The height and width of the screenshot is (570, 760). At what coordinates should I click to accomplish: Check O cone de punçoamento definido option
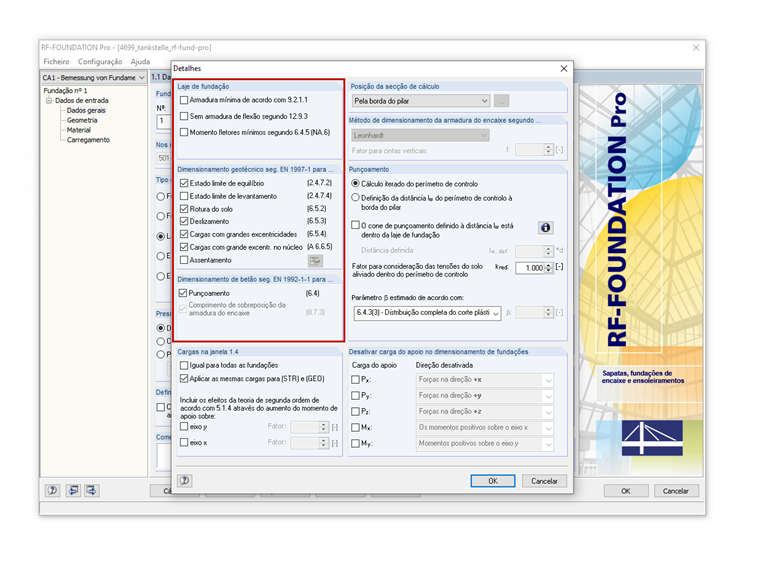tap(355, 225)
